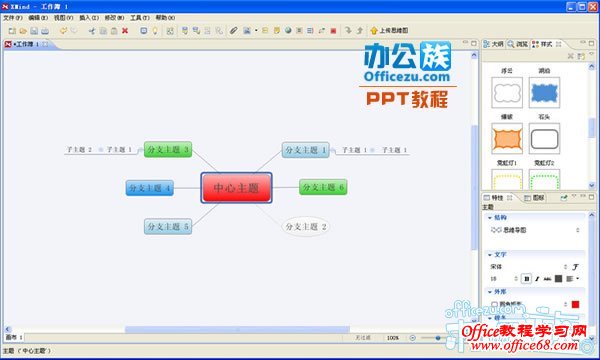This screenshot has width=600, height=360.
Task: Switch to the 大纲 outline tab
Action: 494,44
